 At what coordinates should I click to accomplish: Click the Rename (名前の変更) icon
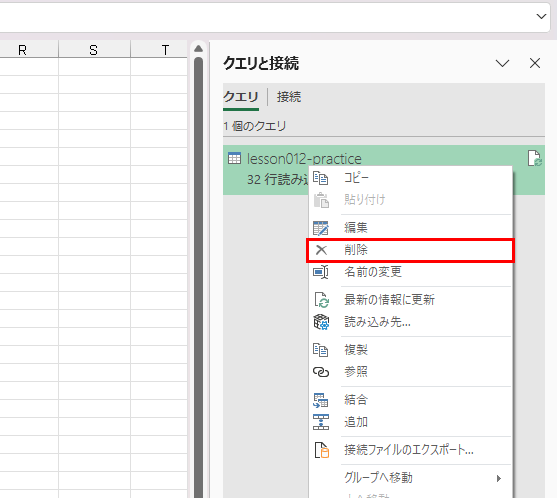(x=321, y=272)
